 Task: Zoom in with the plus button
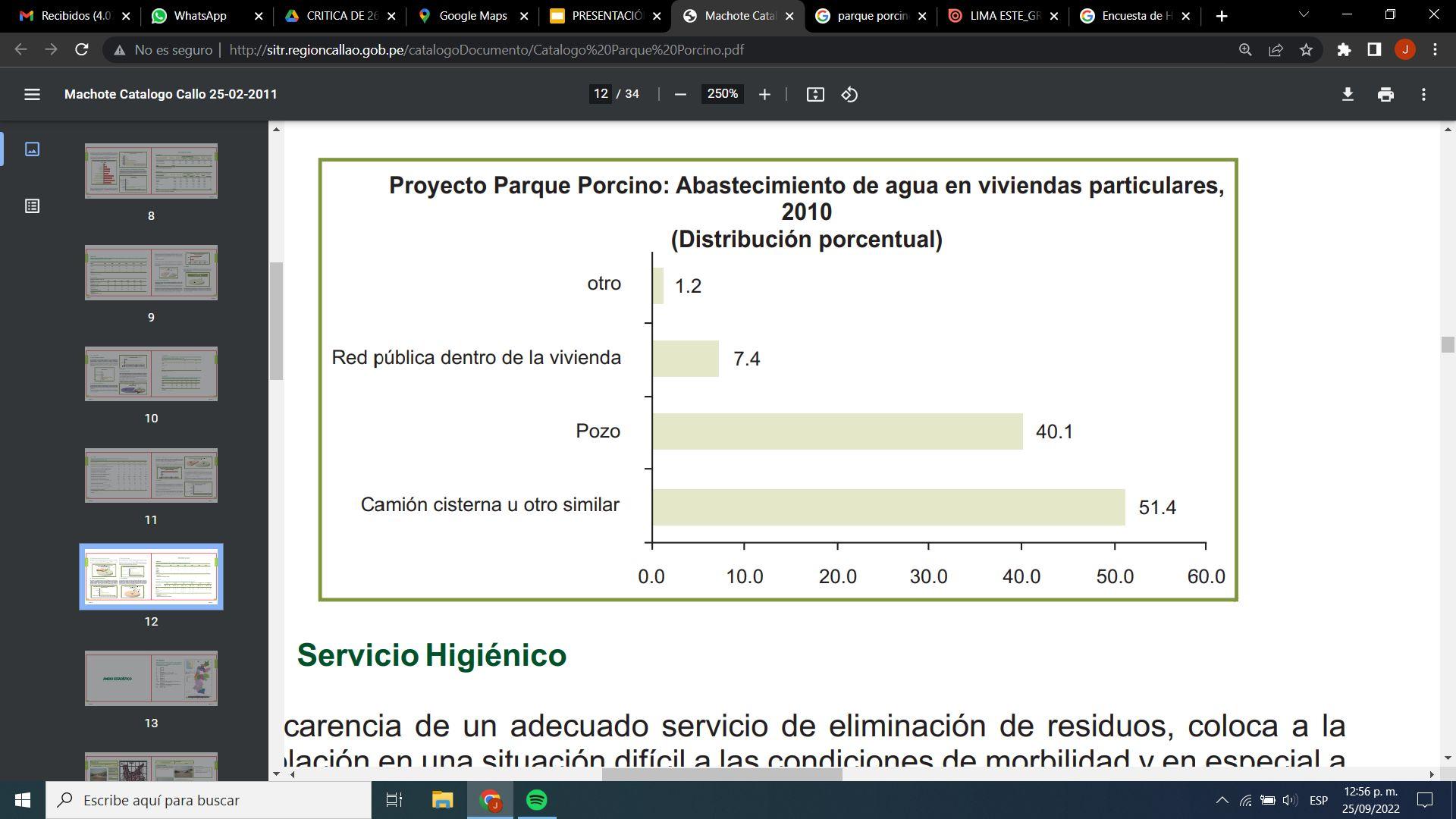[764, 94]
